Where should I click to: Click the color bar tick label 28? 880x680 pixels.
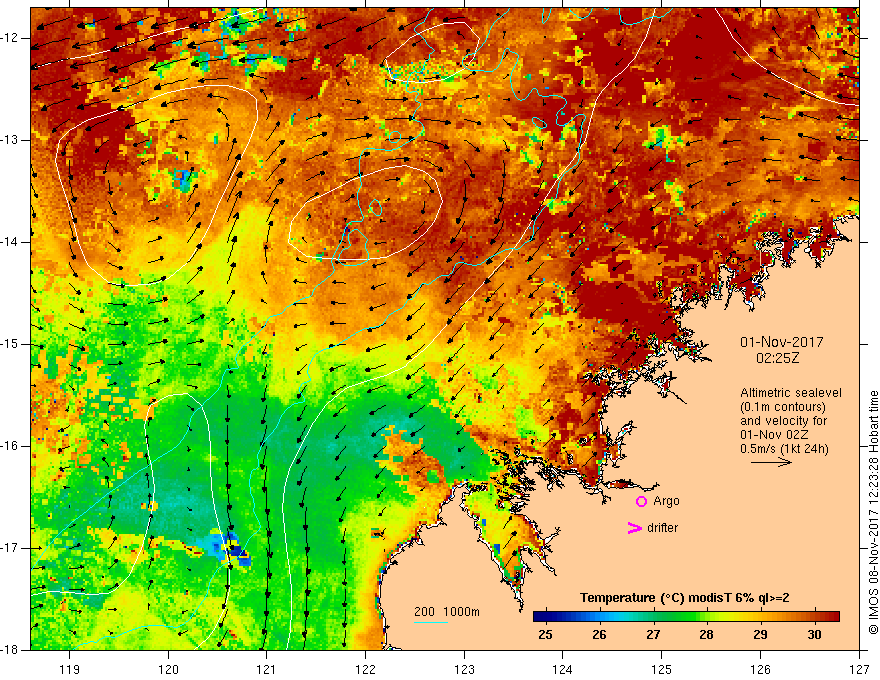706,635
